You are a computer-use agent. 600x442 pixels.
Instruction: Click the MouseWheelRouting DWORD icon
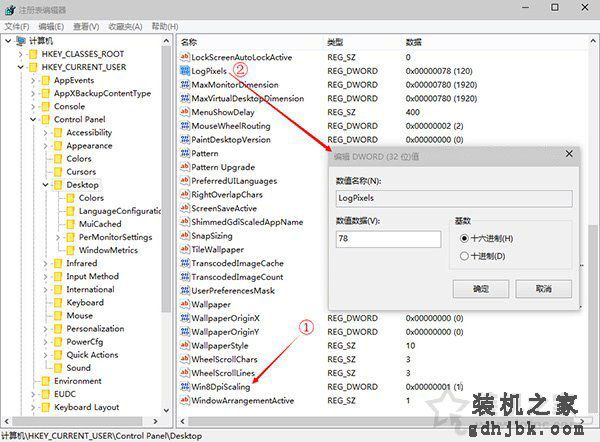[185, 126]
